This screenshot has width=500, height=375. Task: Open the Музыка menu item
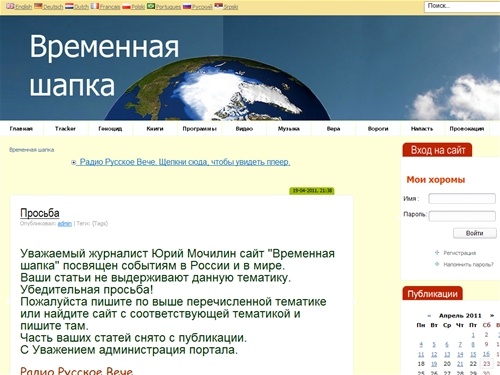pos(289,129)
